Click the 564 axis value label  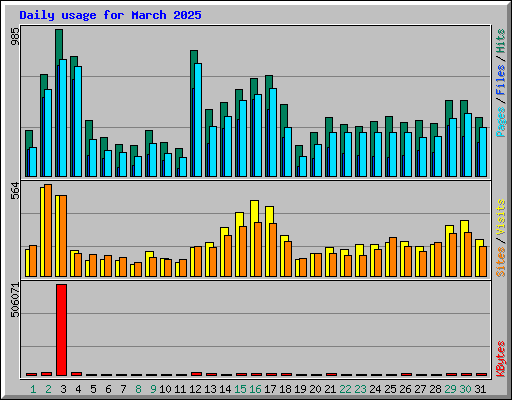(x=15, y=191)
